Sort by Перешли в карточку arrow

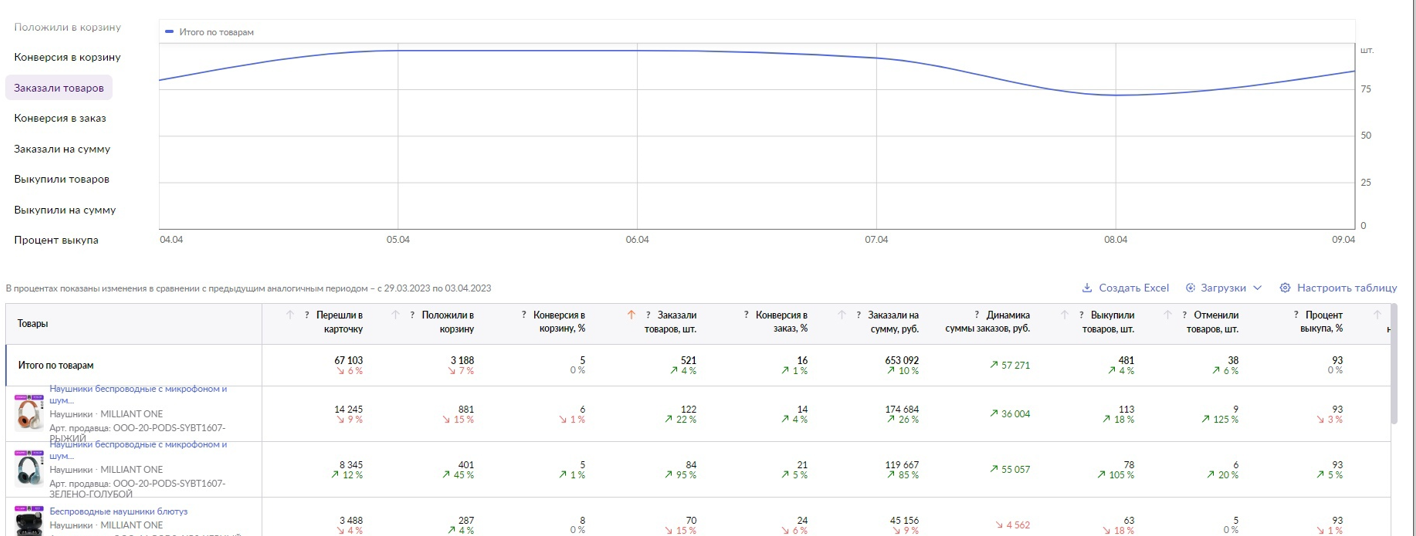tap(290, 315)
